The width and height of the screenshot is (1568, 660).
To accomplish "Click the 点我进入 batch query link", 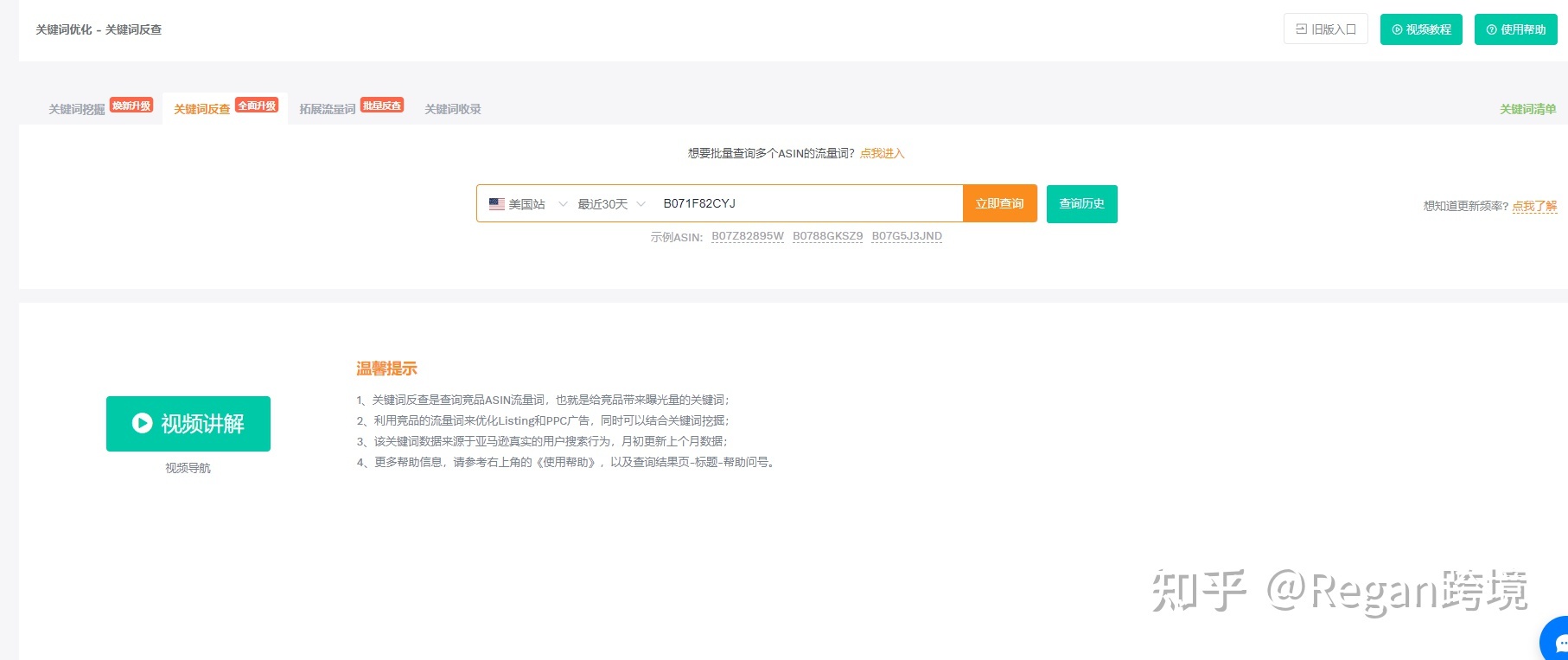I will pyautogui.click(x=882, y=153).
